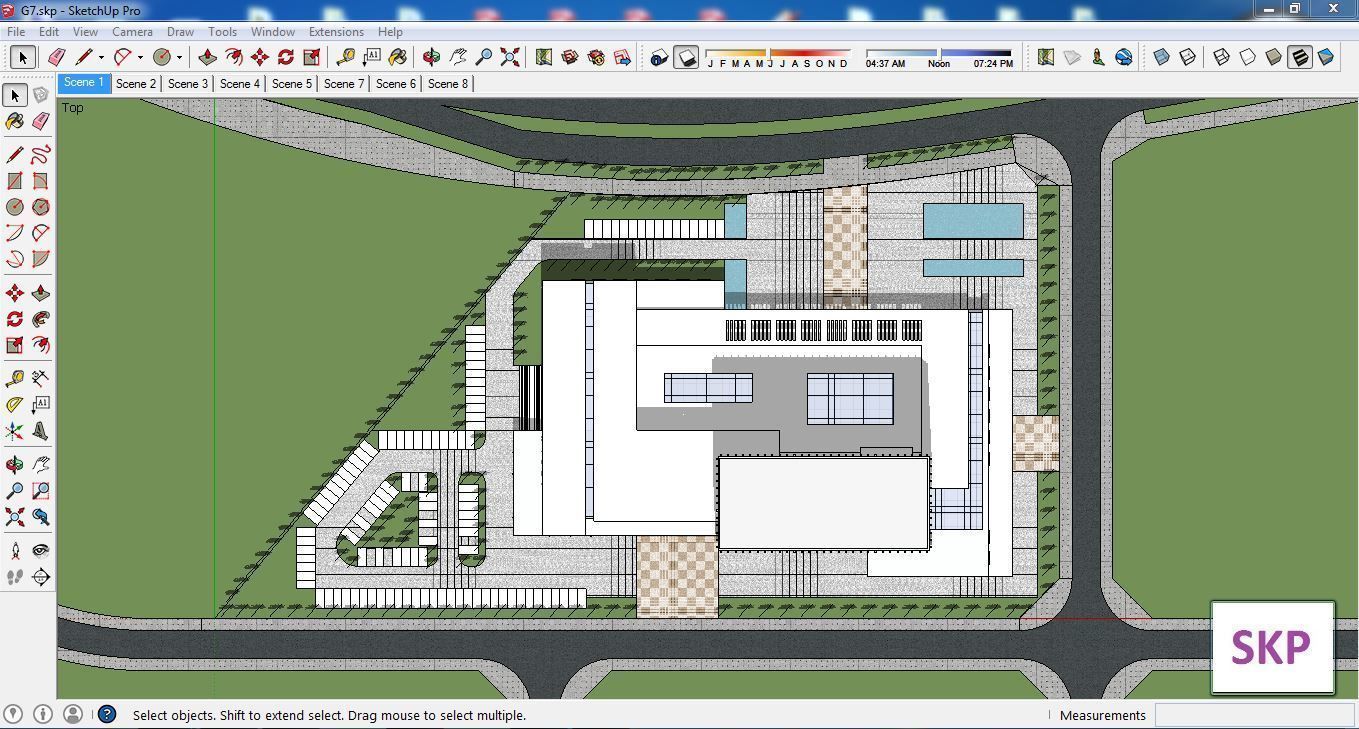Select the 3D Text tool in left palette
1359x729 pixels.
[x=41, y=431]
